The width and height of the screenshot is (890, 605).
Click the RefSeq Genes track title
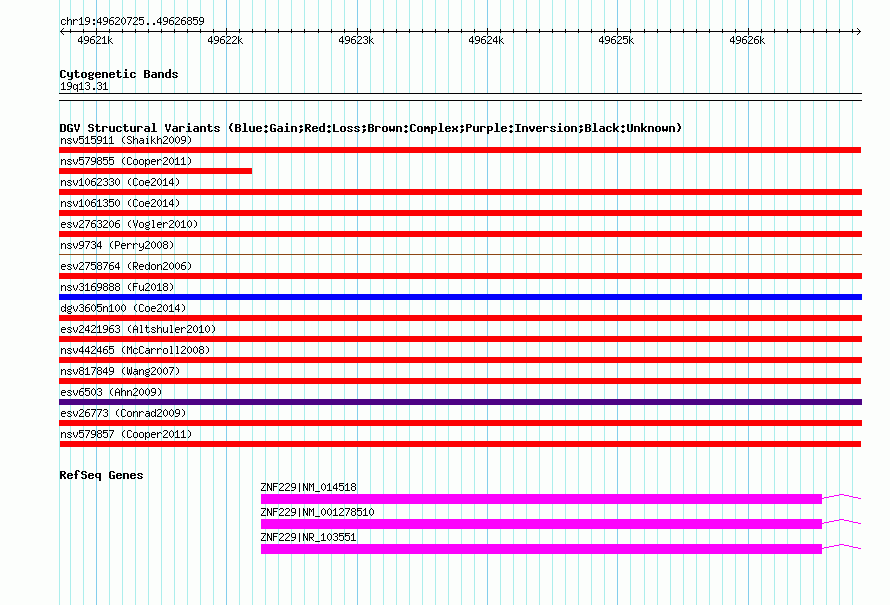[101, 475]
